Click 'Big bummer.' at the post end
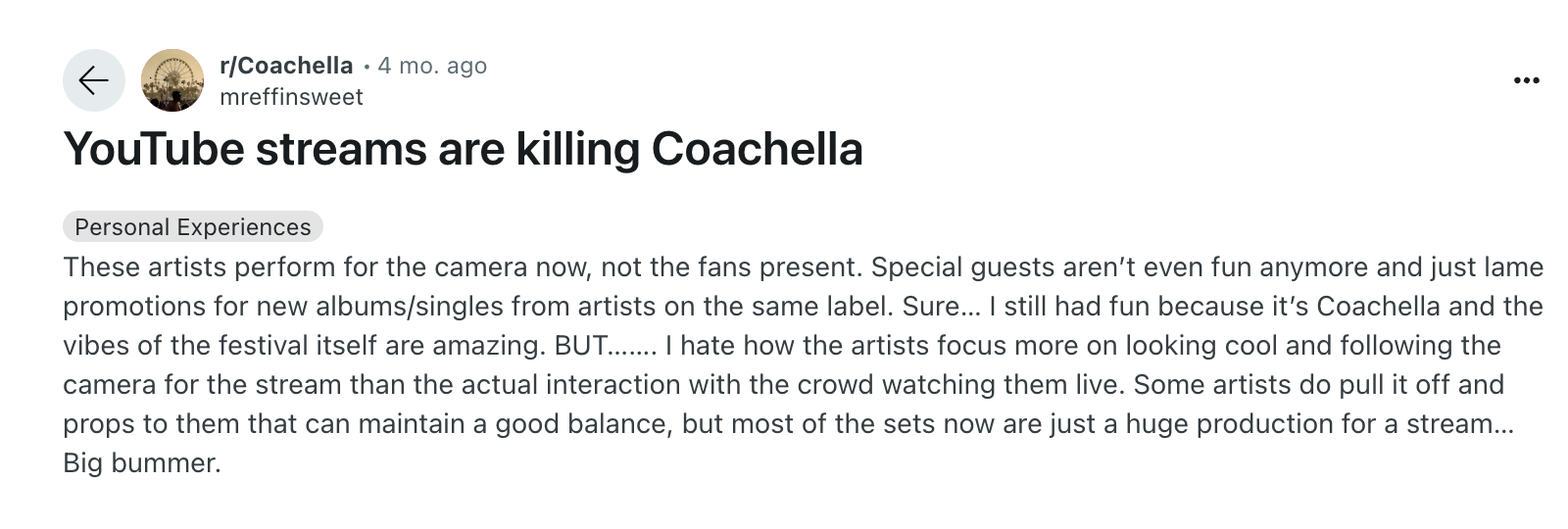Viewport: 1568px width, 529px height. [142, 463]
